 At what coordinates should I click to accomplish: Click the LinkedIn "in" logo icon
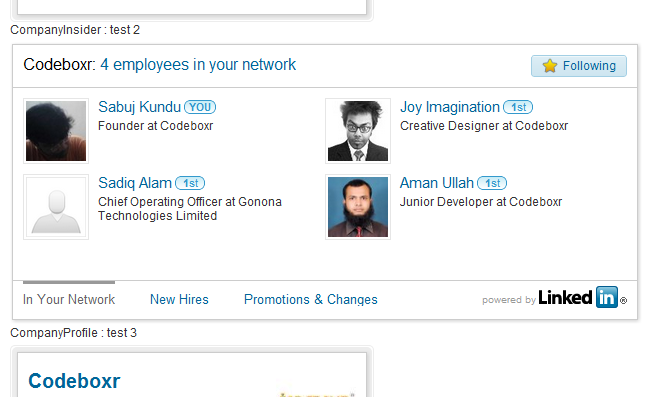(607, 297)
